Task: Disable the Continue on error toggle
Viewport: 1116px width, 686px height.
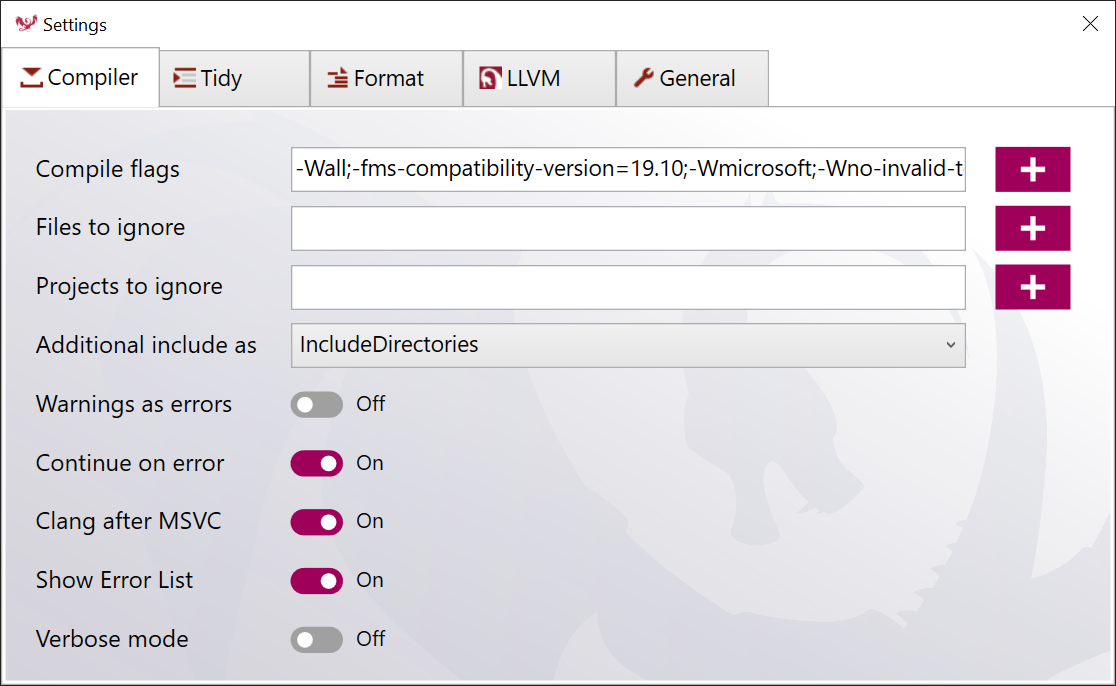Action: [x=316, y=463]
